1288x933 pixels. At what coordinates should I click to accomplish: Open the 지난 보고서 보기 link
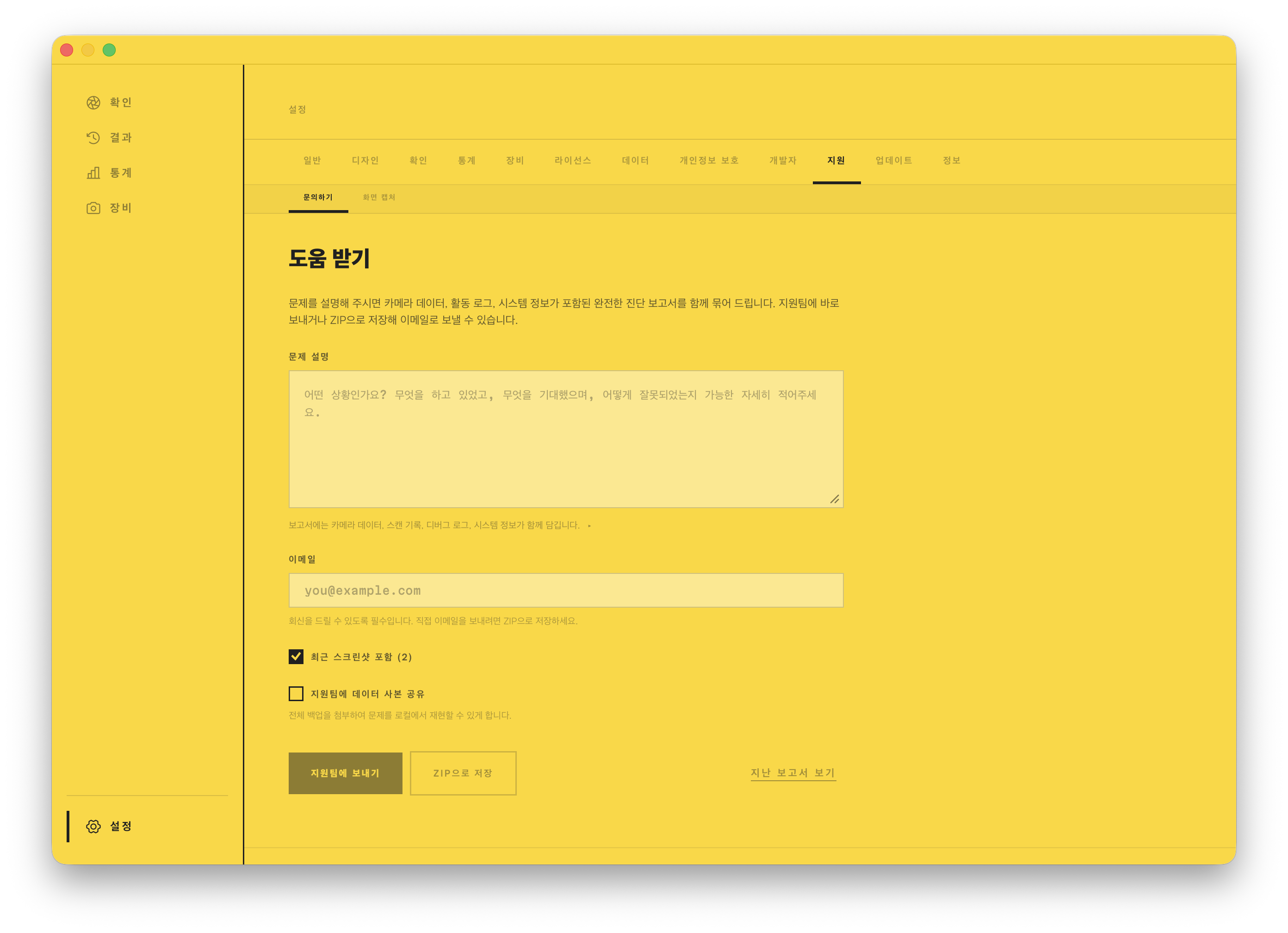point(793,773)
